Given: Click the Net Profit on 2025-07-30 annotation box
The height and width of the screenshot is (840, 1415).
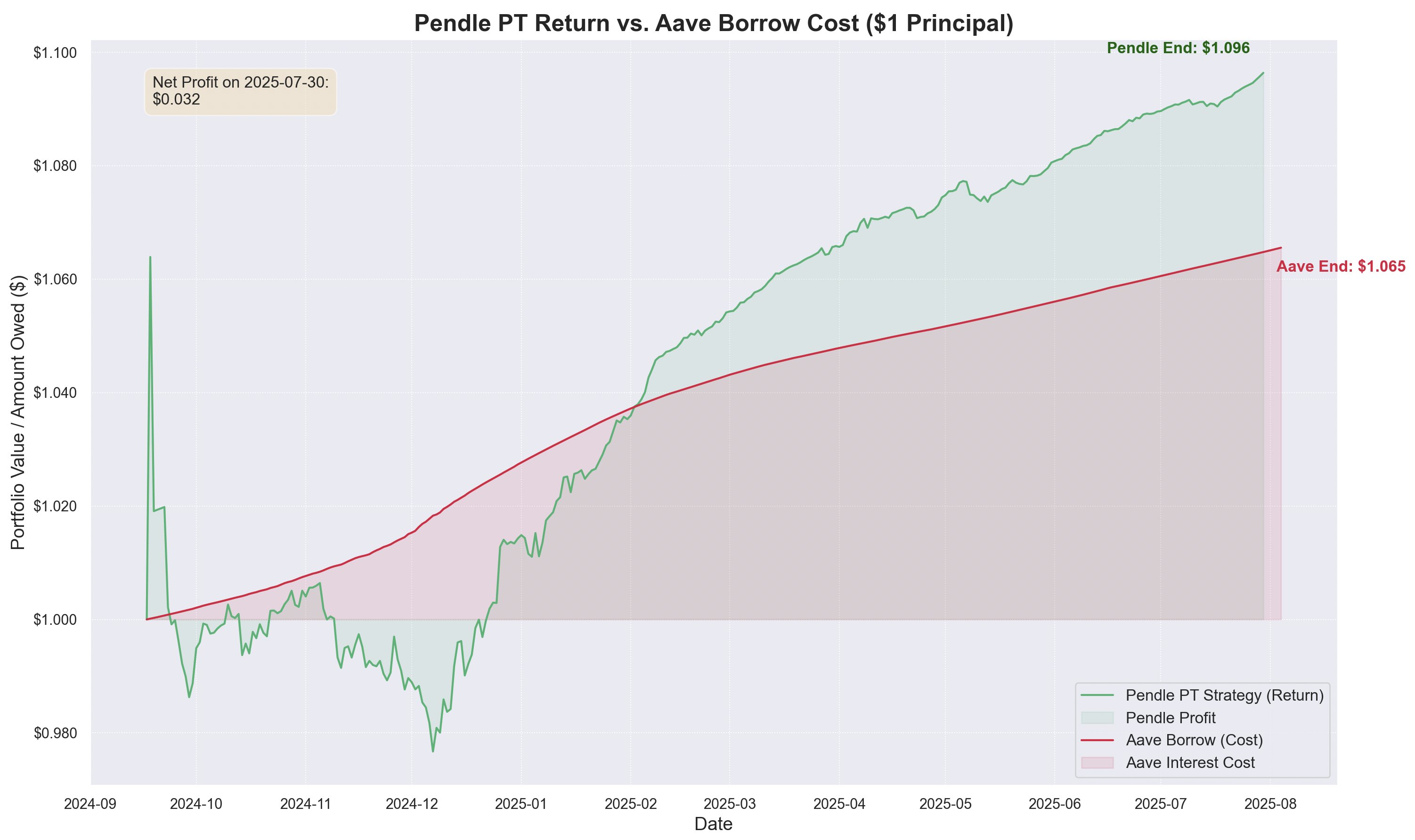Looking at the screenshot, I should 241,92.
